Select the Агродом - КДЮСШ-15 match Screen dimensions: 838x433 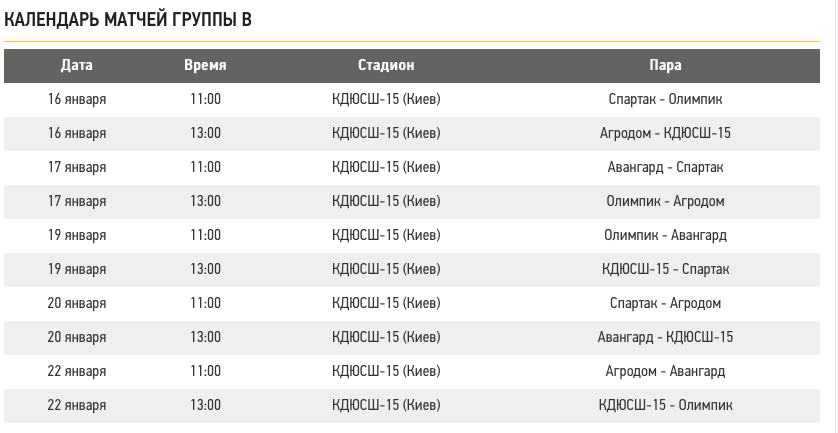[x=665, y=133]
